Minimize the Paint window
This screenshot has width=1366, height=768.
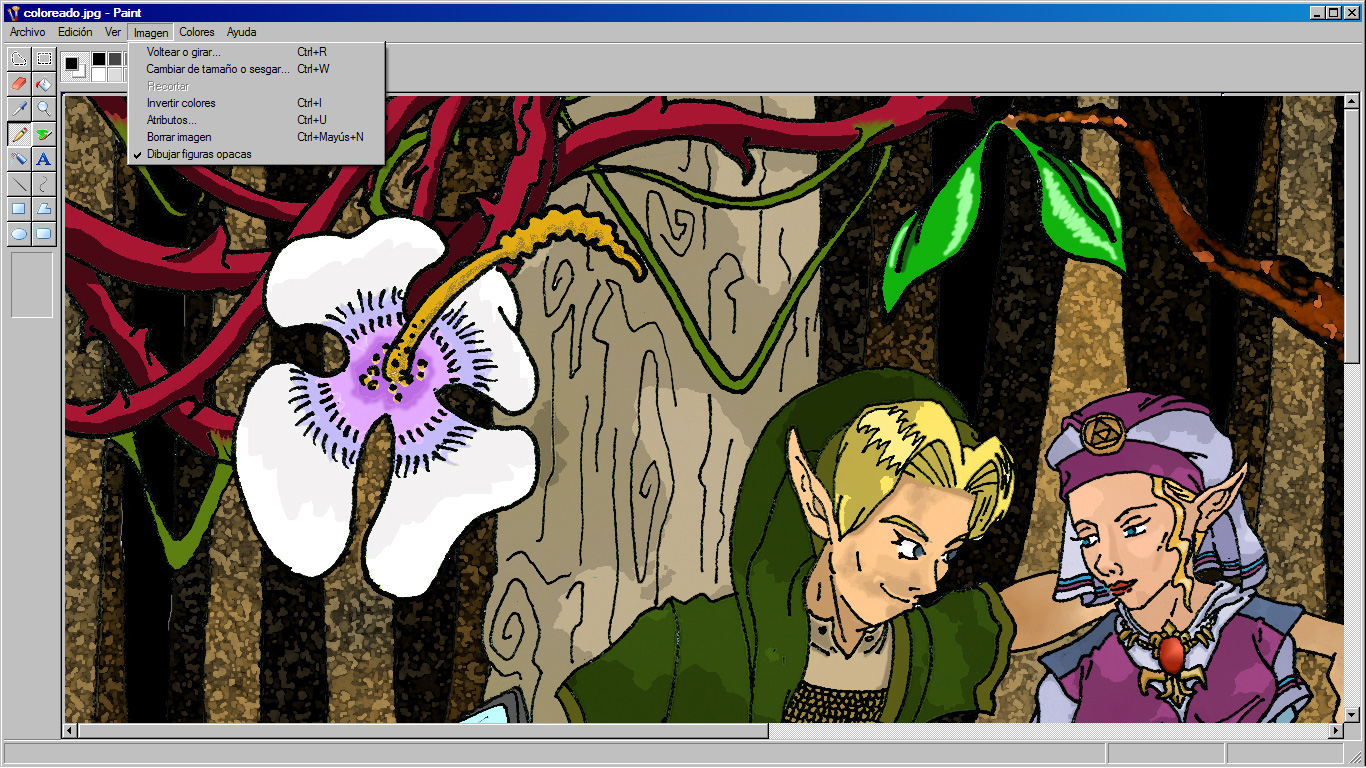coord(1317,12)
